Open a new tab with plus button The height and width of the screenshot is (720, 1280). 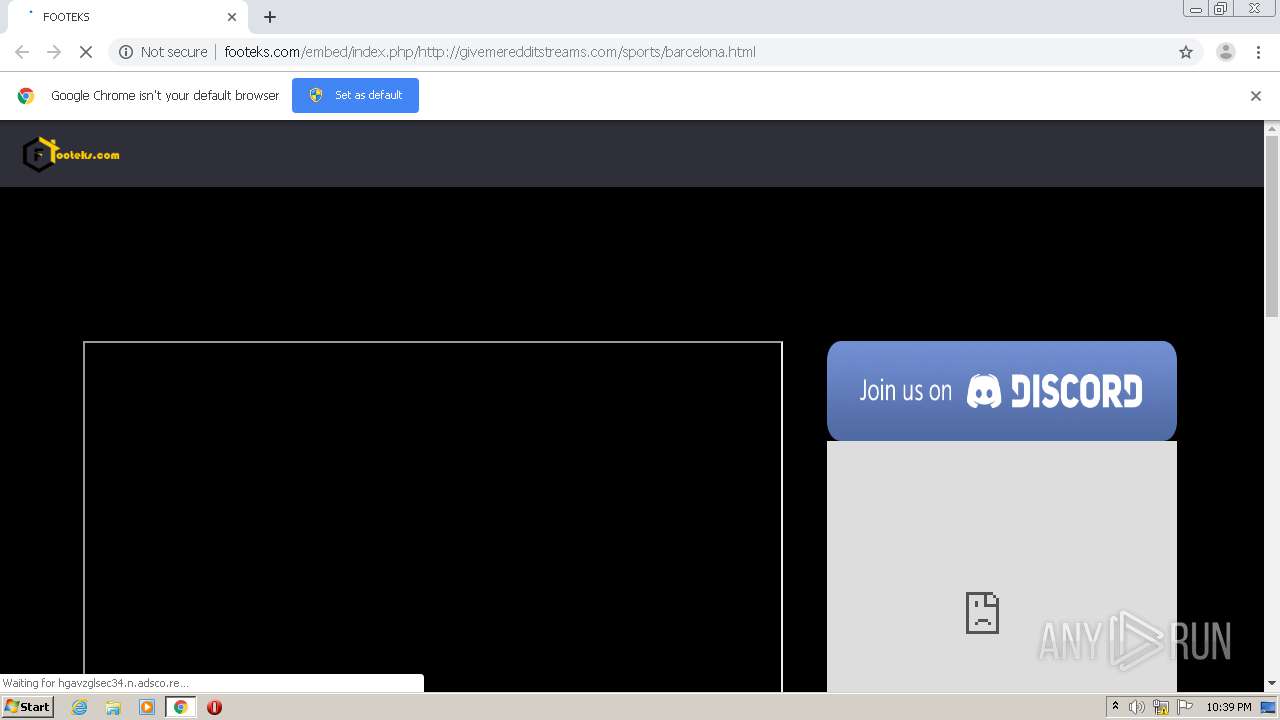point(270,17)
